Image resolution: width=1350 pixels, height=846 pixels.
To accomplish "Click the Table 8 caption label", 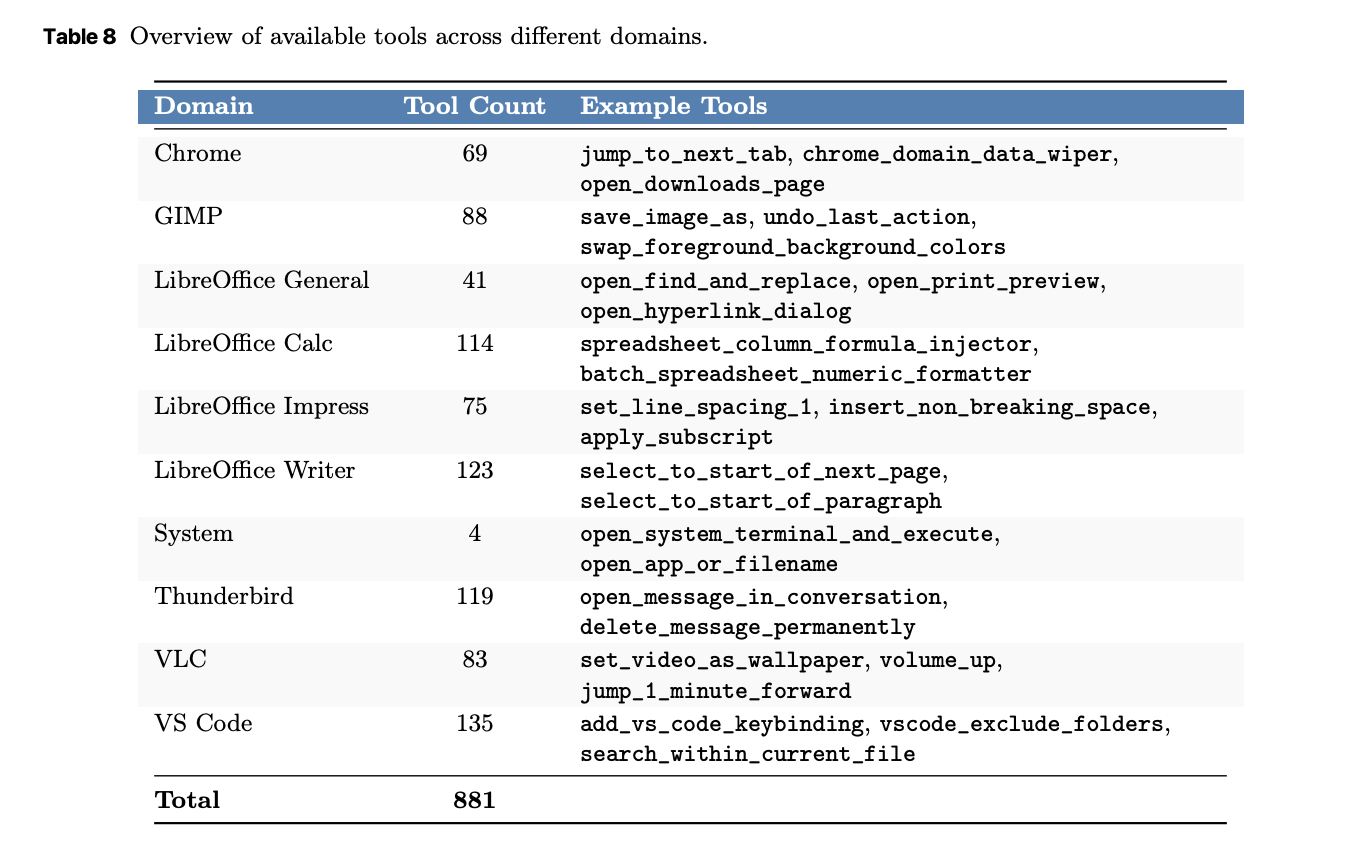I will [81, 38].
